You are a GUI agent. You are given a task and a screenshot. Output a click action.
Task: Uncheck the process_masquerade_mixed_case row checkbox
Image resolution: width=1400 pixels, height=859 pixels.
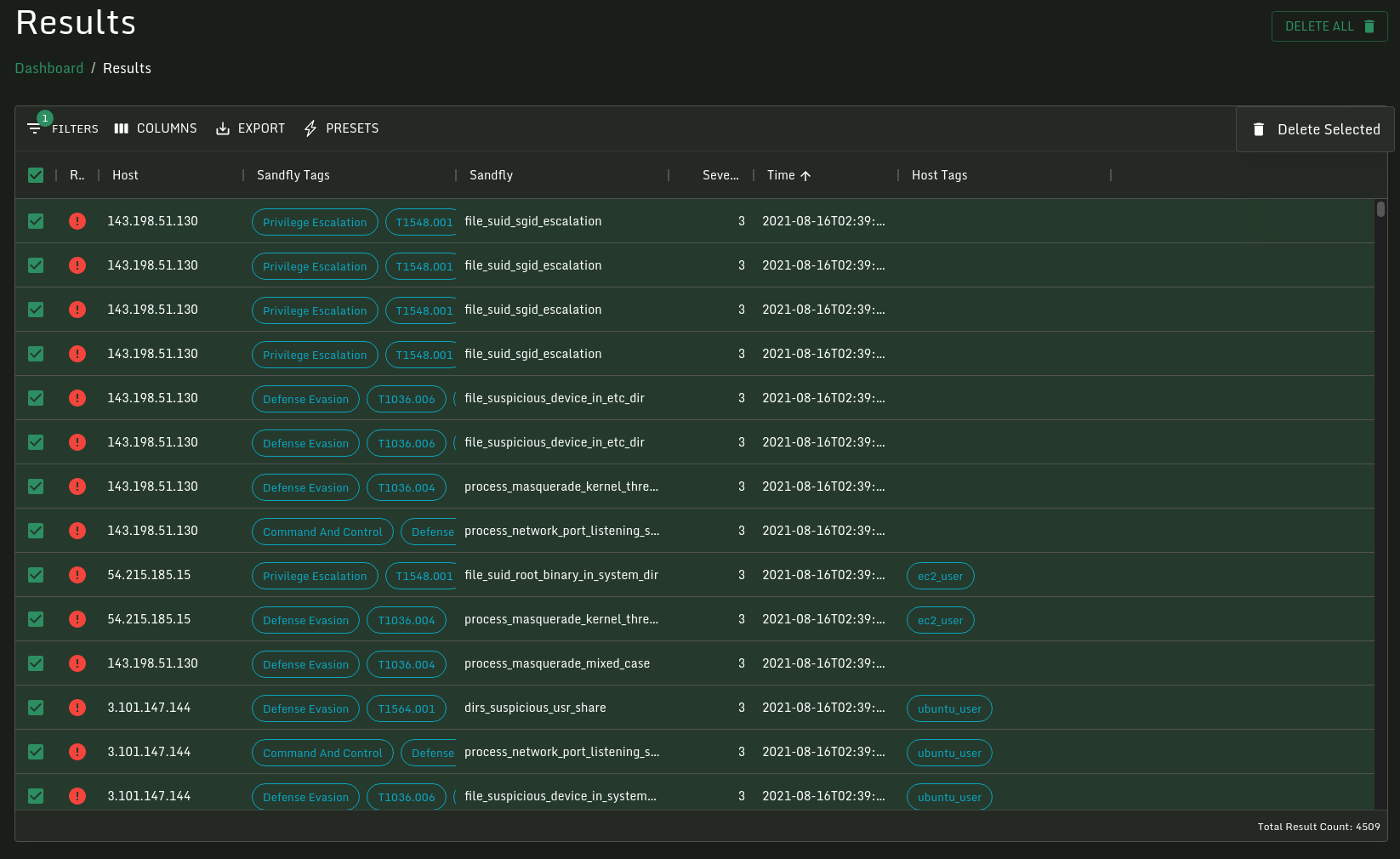point(36,663)
